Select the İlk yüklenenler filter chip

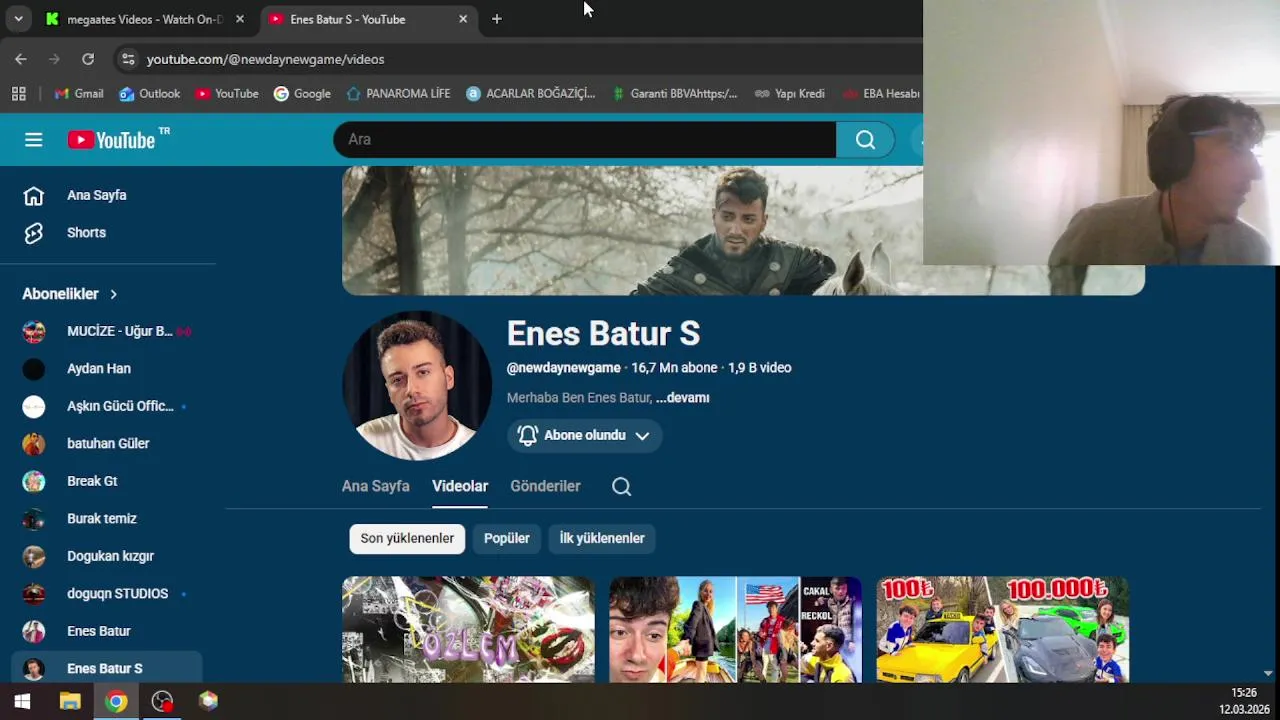click(602, 538)
